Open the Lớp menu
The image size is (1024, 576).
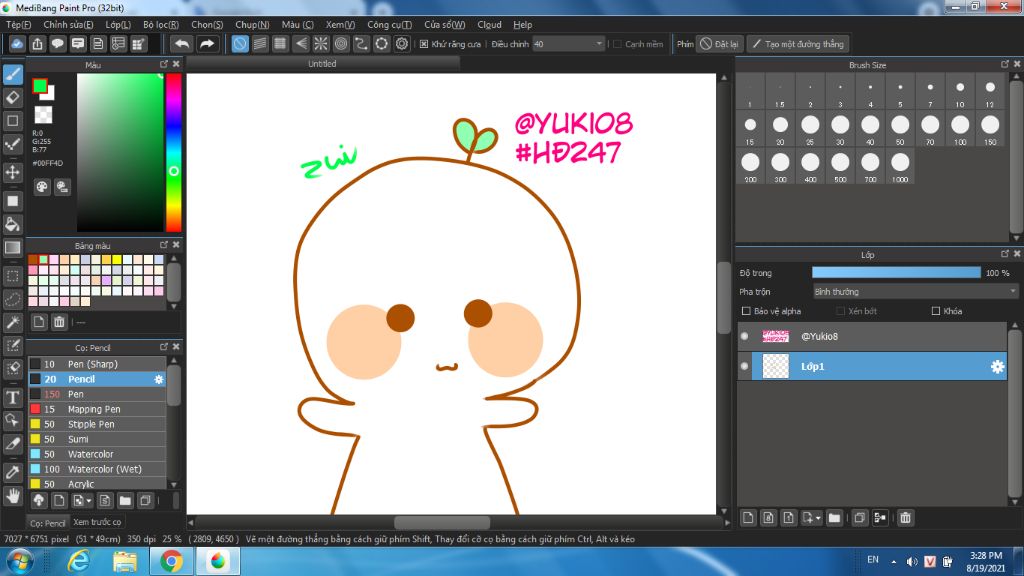(x=118, y=25)
